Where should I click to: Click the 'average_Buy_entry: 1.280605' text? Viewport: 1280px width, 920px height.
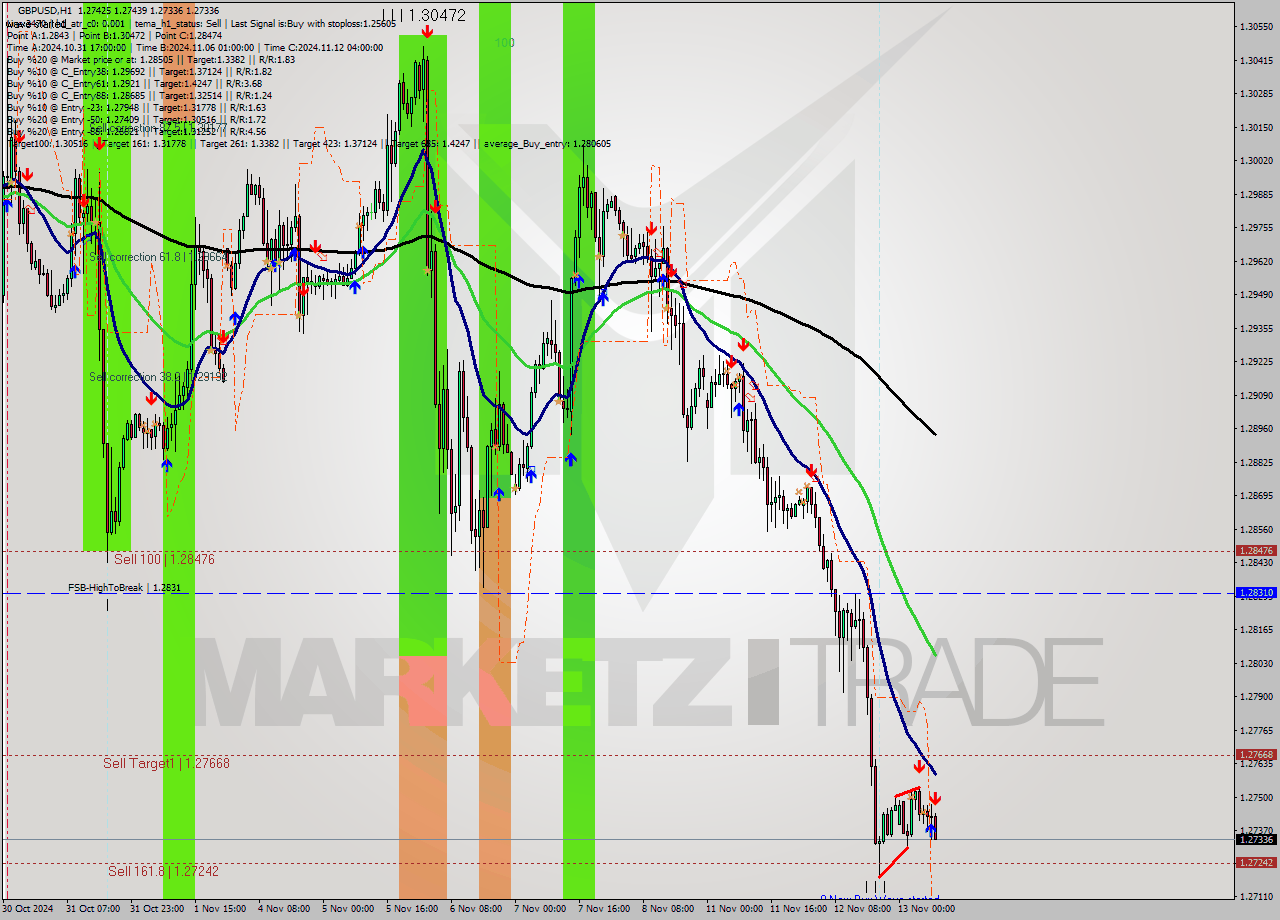point(547,144)
